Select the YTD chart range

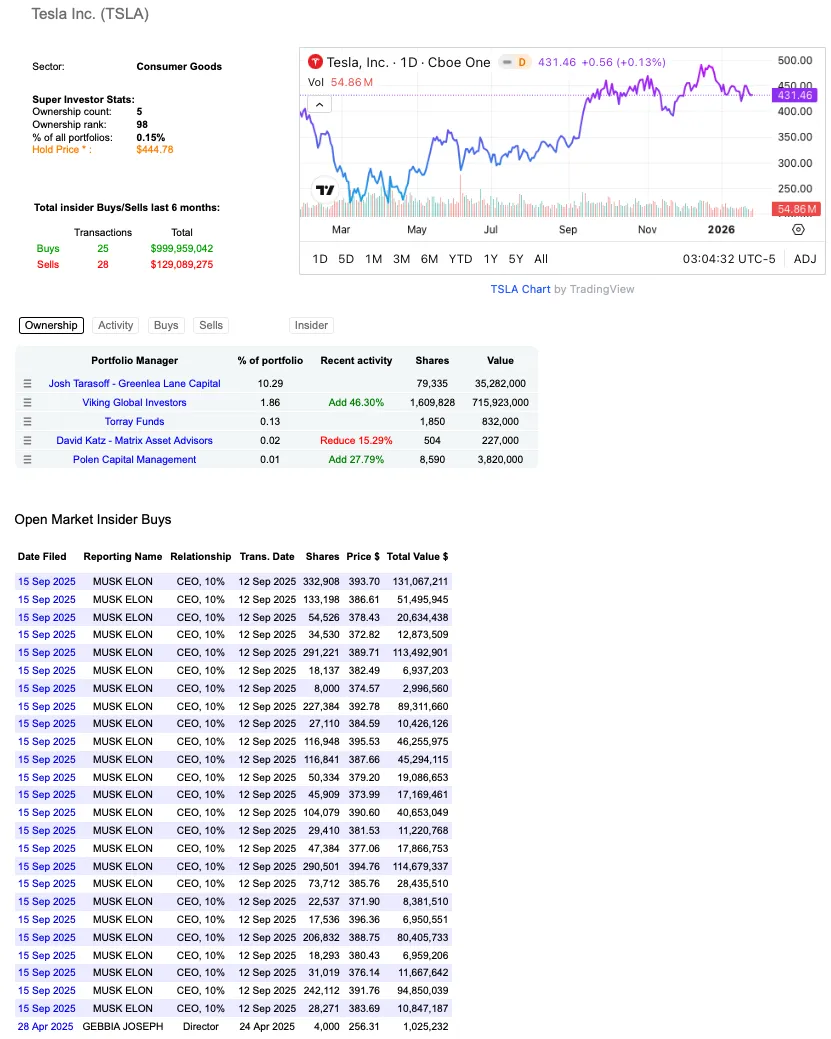461,259
